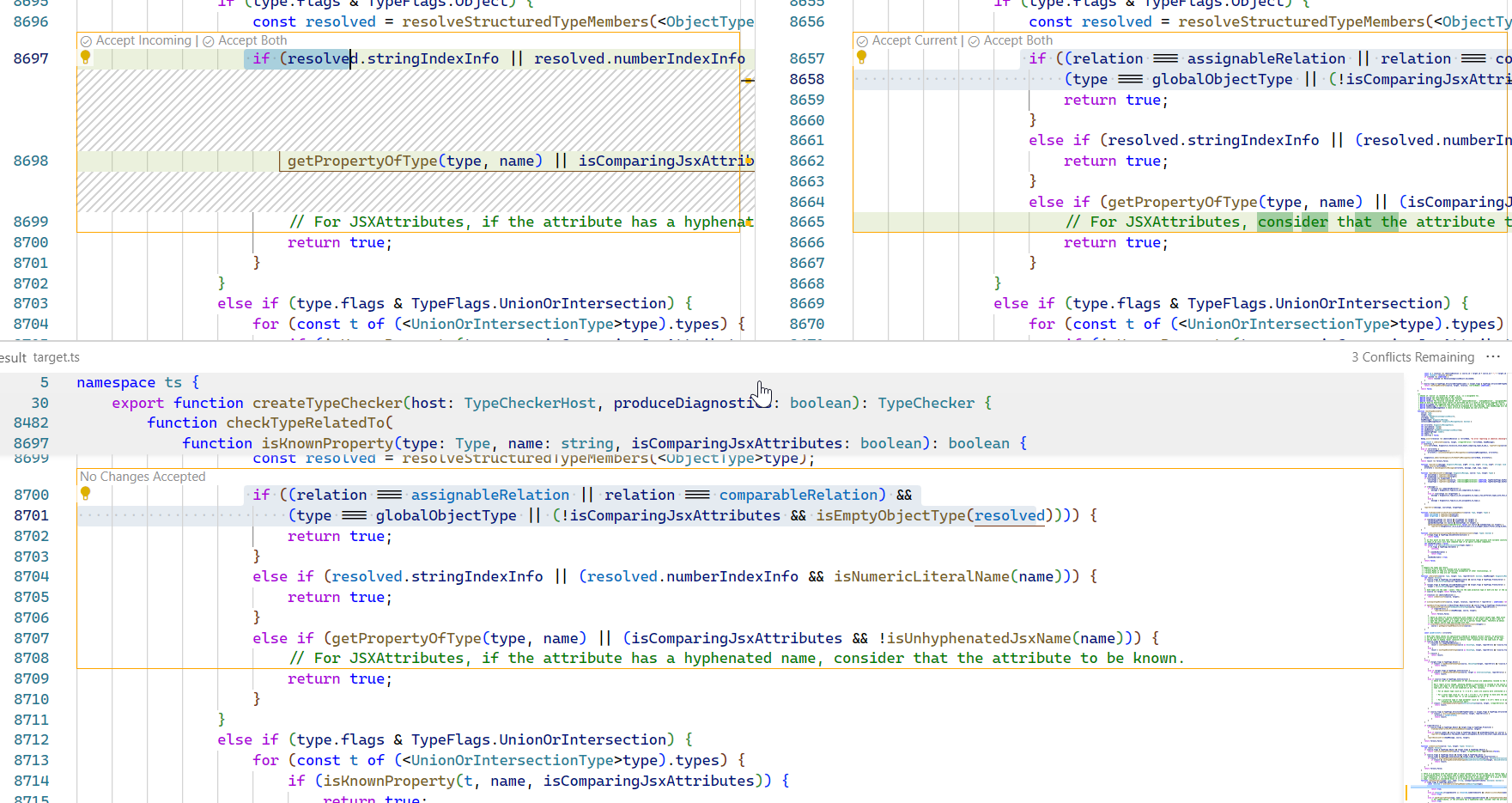
Task: Click the check-circle icon before the right pane's "Accept Both"
Action: [x=973, y=40]
